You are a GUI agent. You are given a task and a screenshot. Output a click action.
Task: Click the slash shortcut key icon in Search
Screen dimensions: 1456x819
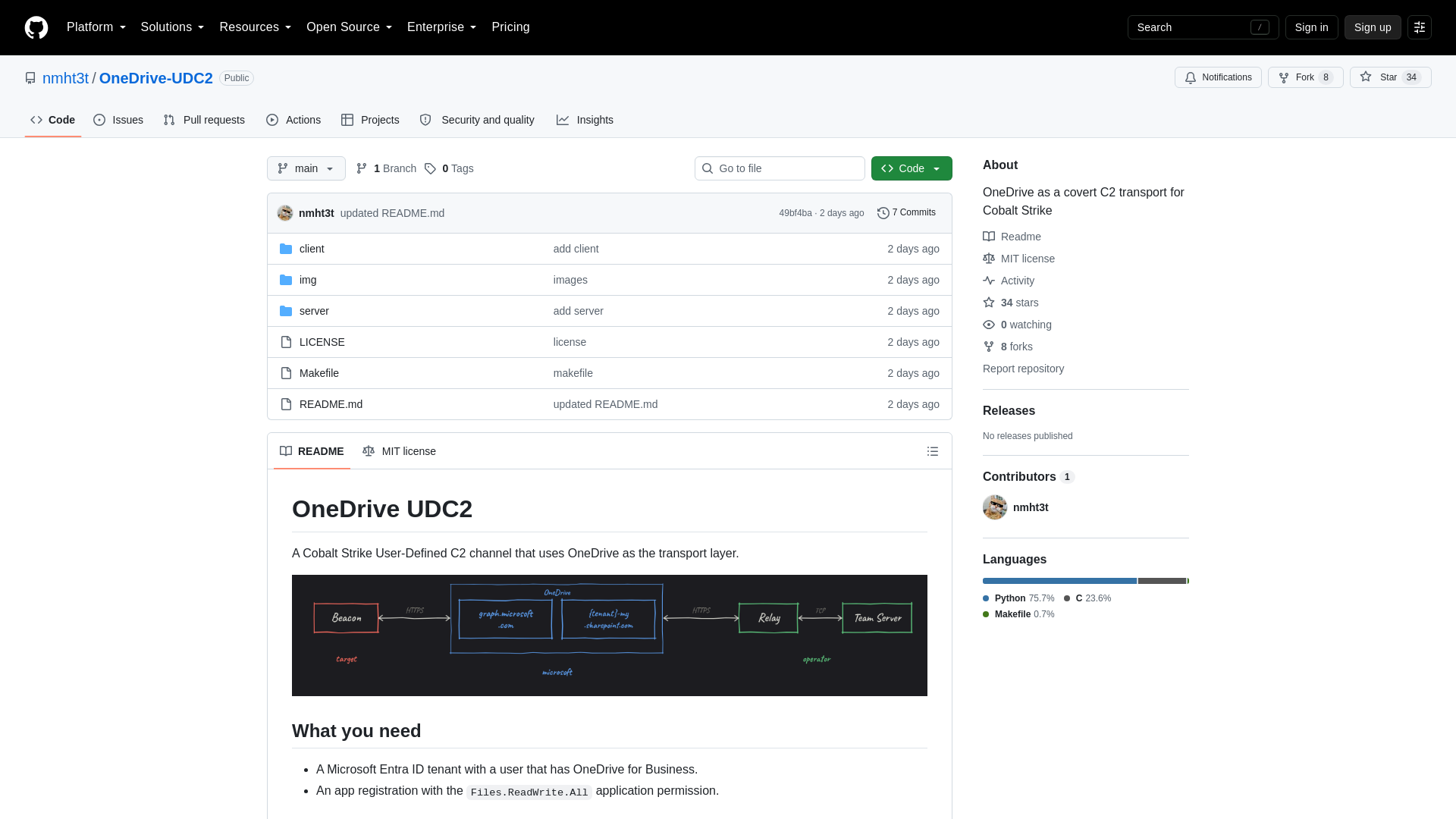(x=1260, y=27)
